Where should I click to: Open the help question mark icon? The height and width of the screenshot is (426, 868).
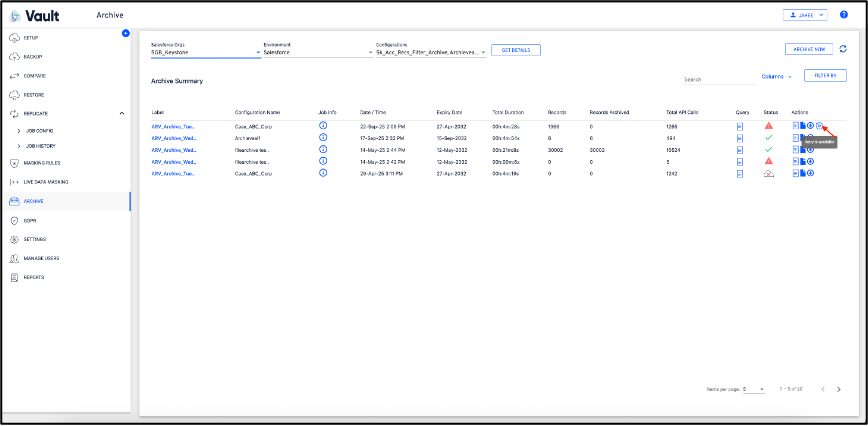pos(843,15)
